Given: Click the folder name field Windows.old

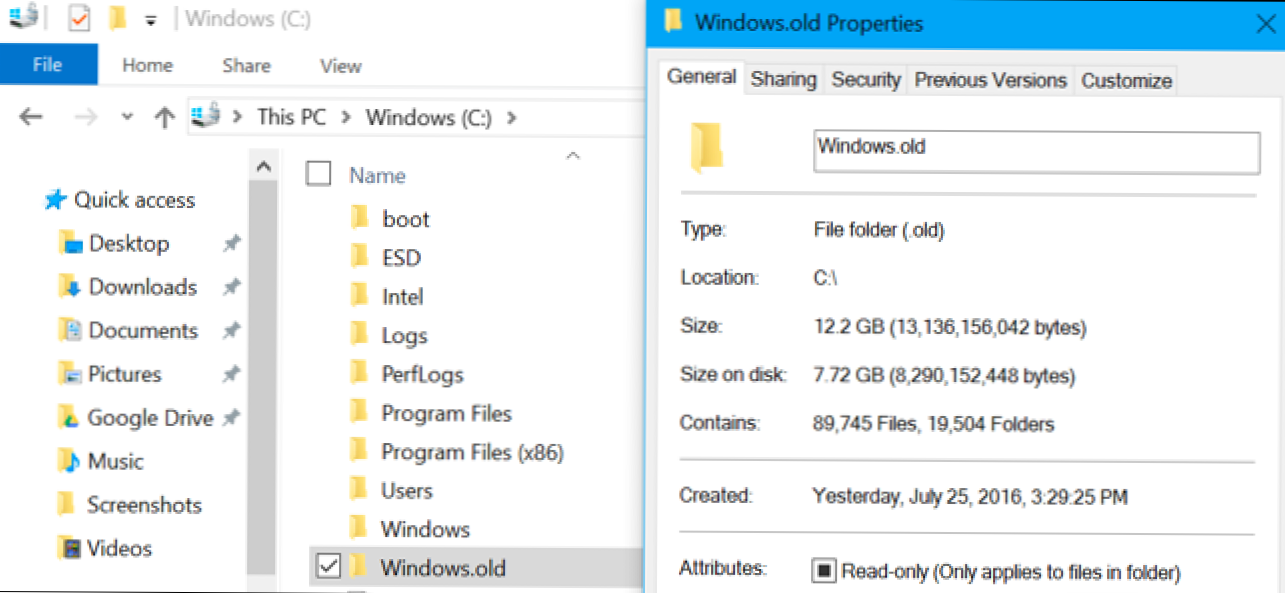Looking at the screenshot, I should (1037, 151).
